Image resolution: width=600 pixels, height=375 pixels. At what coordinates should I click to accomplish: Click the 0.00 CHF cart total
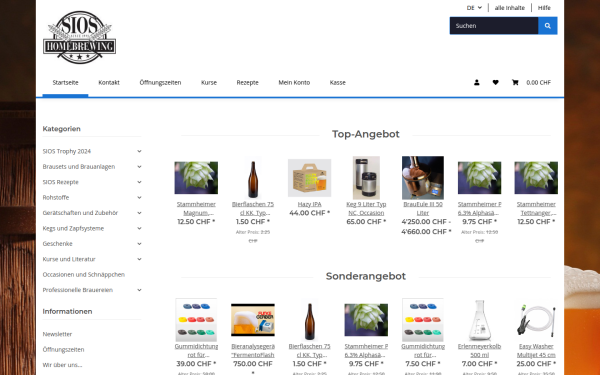(x=539, y=82)
